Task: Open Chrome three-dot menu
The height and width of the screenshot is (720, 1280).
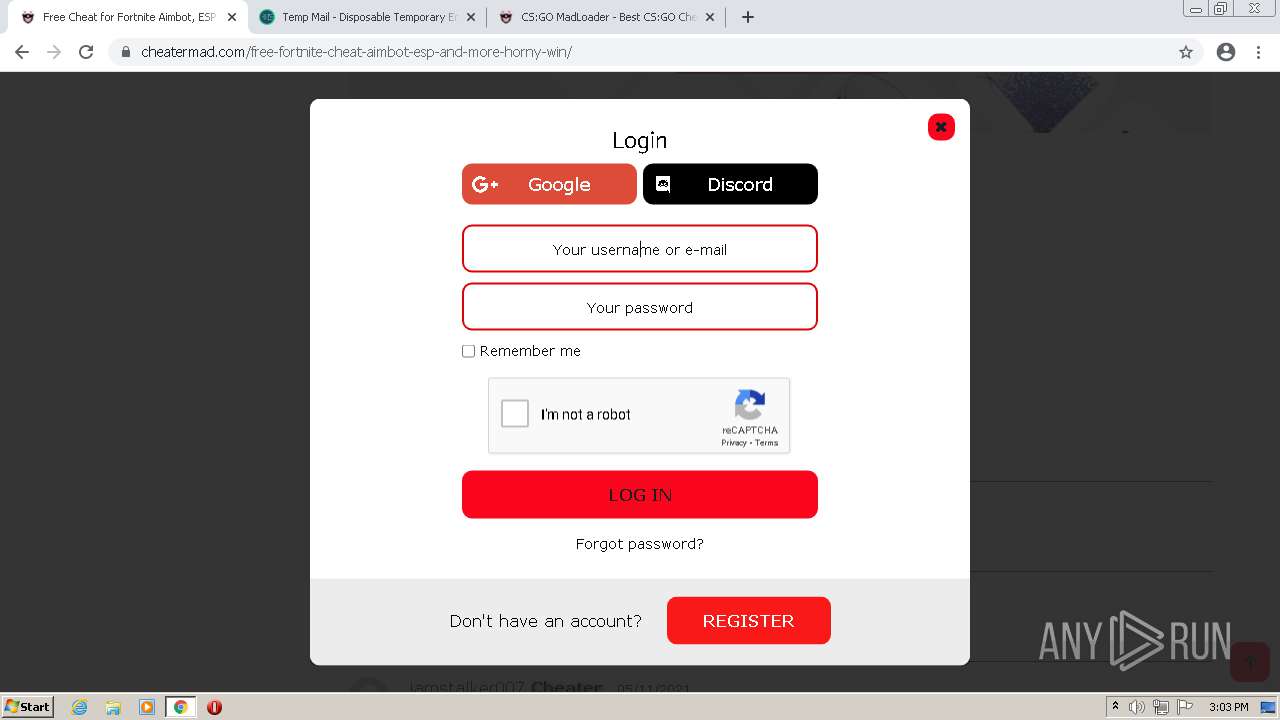Action: [x=1259, y=52]
